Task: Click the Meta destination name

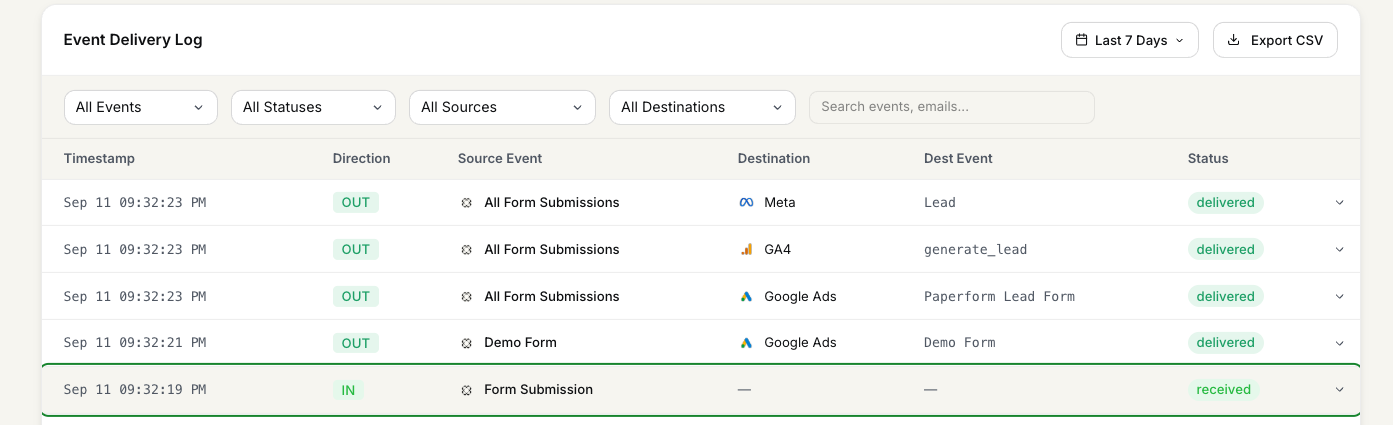Action: click(780, 203)
